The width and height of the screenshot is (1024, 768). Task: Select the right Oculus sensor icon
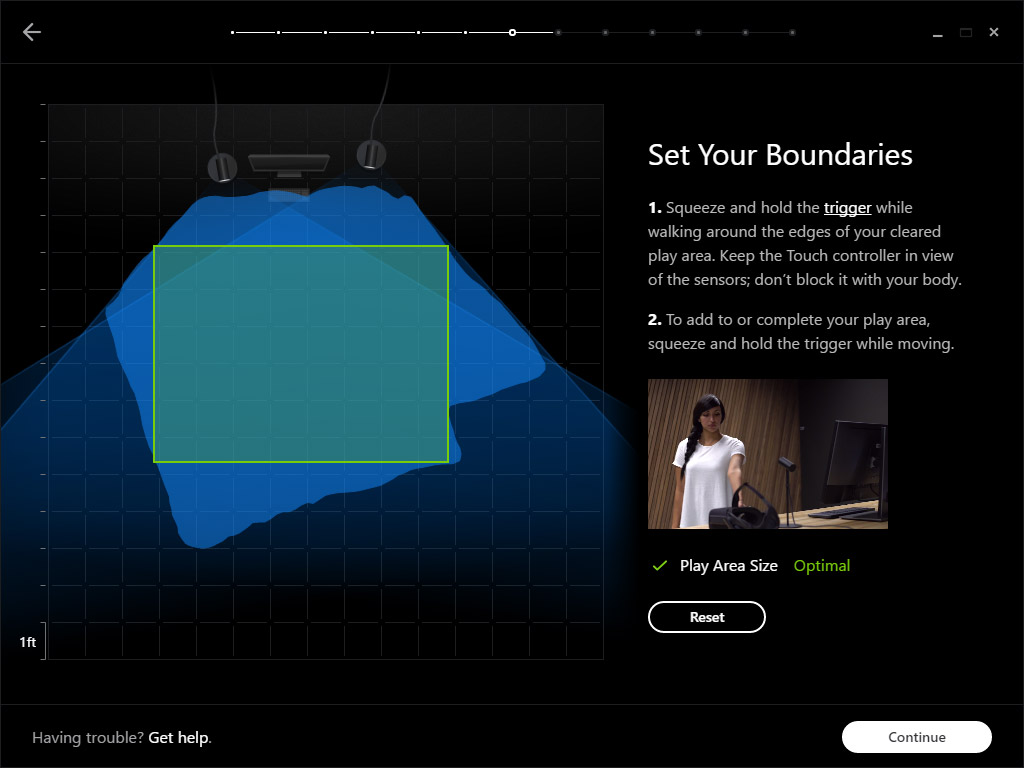(371, 154)
